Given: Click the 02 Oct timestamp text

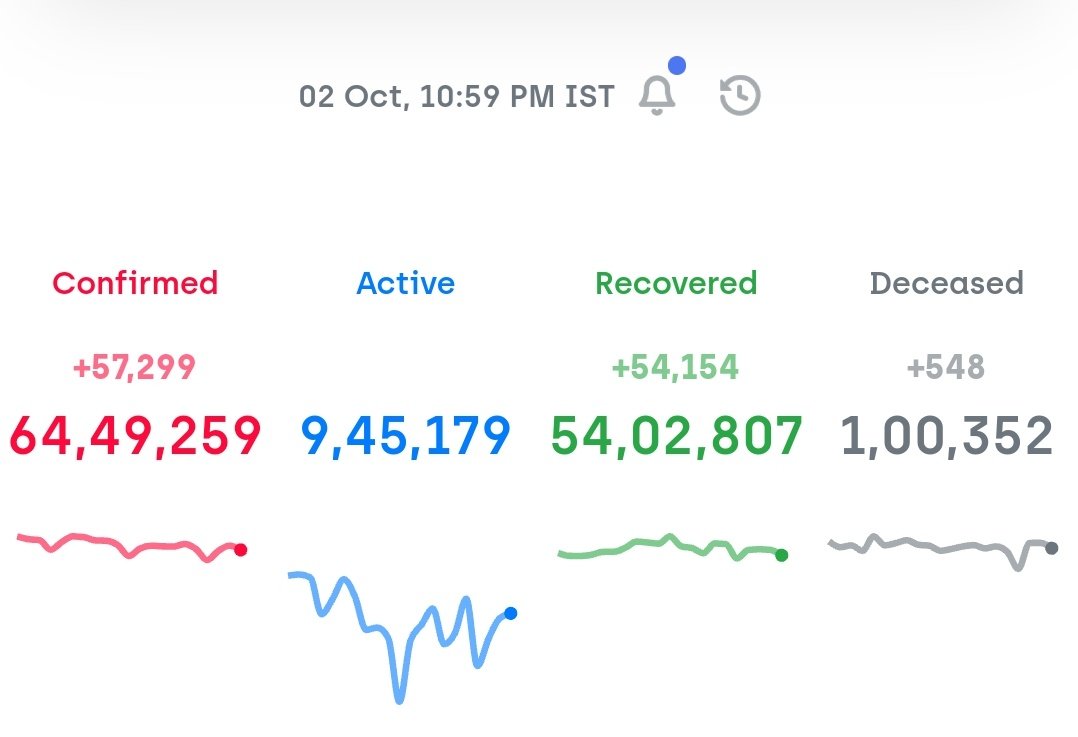Looking at the screenshot, I should pos(458,96).
